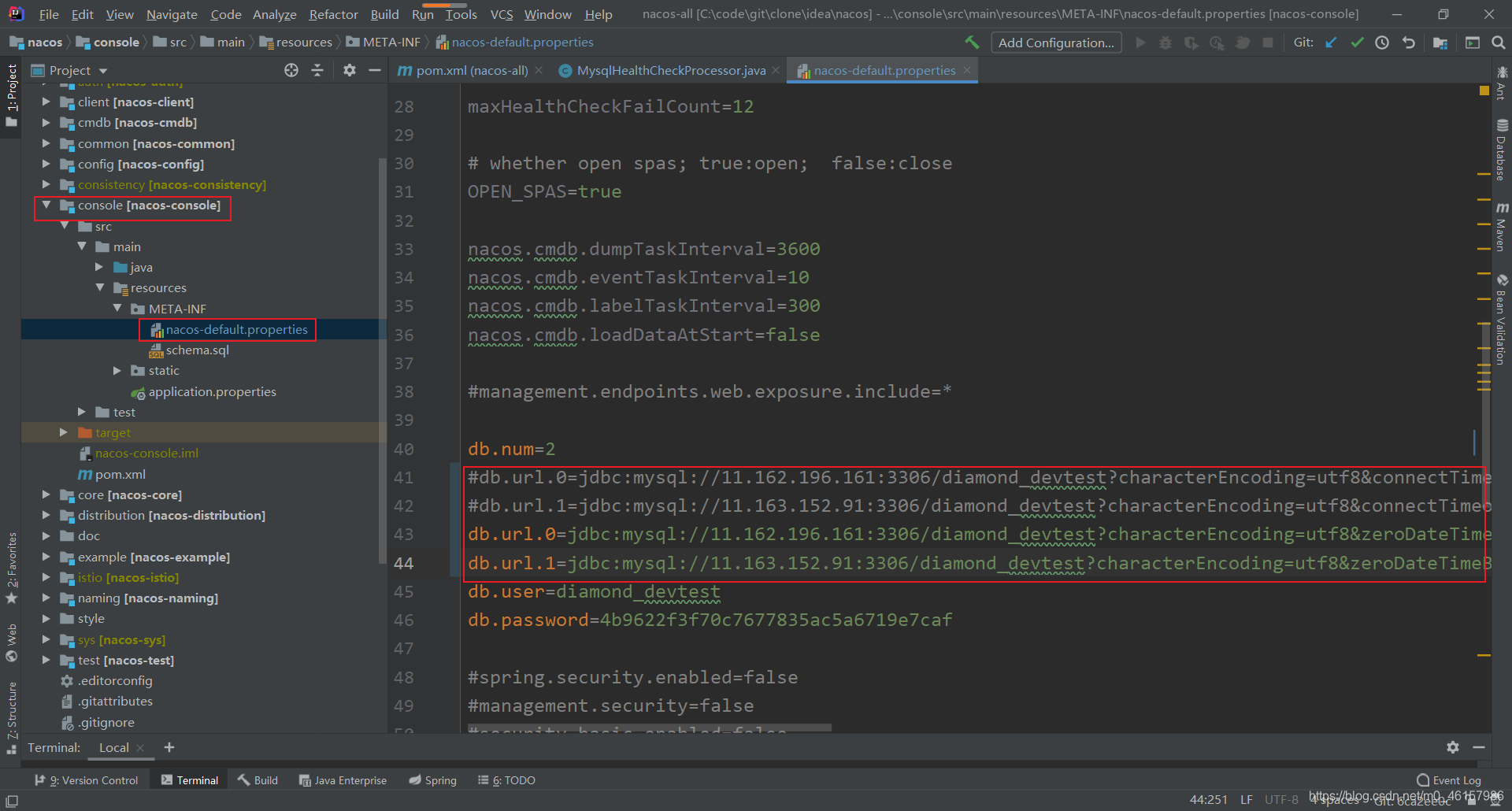Click the Run play icon in toolbar
This screenshot has height=811, width=1512.
[x=1140, y=43]
